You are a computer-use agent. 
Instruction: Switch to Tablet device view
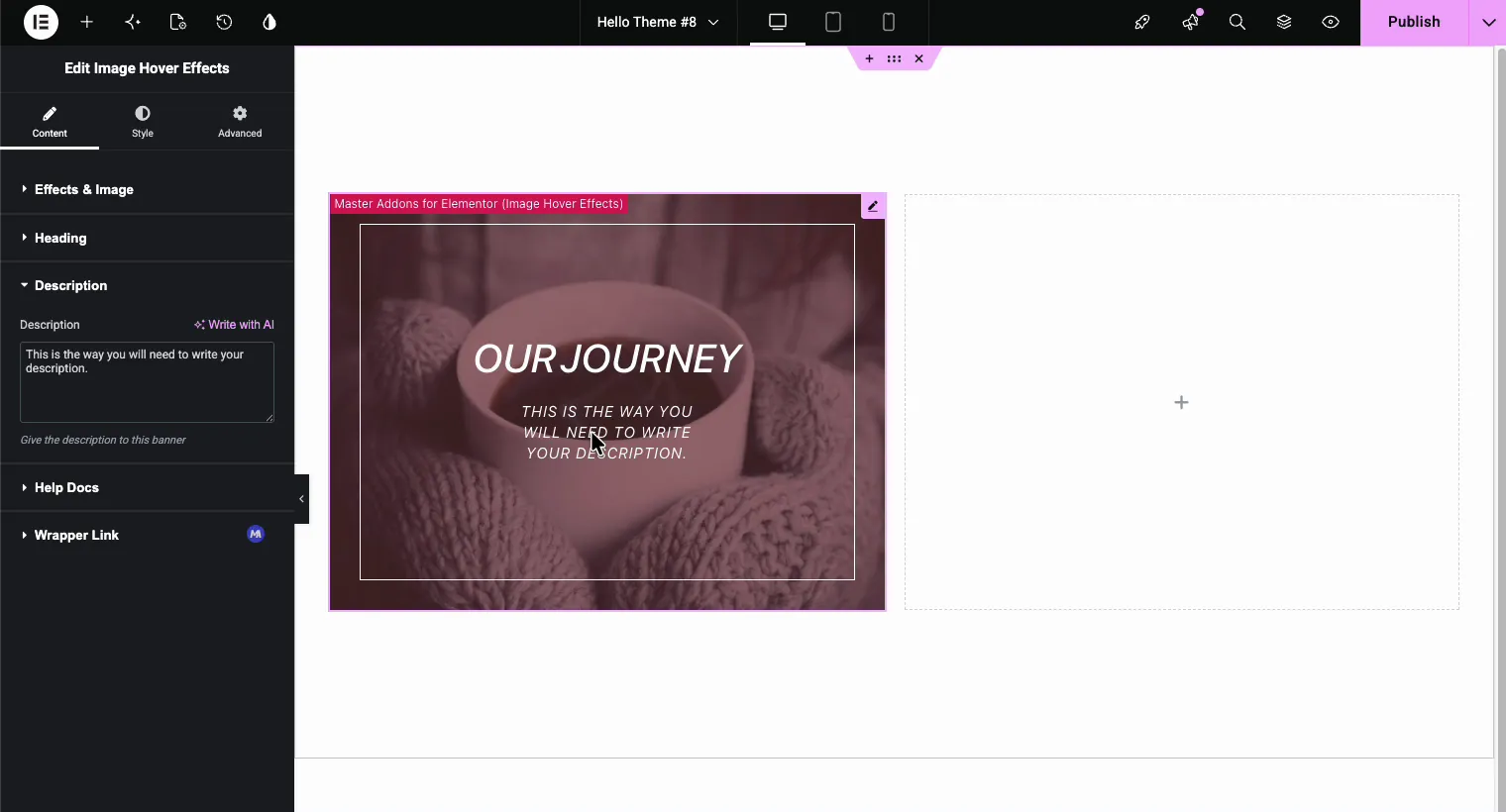833,22
